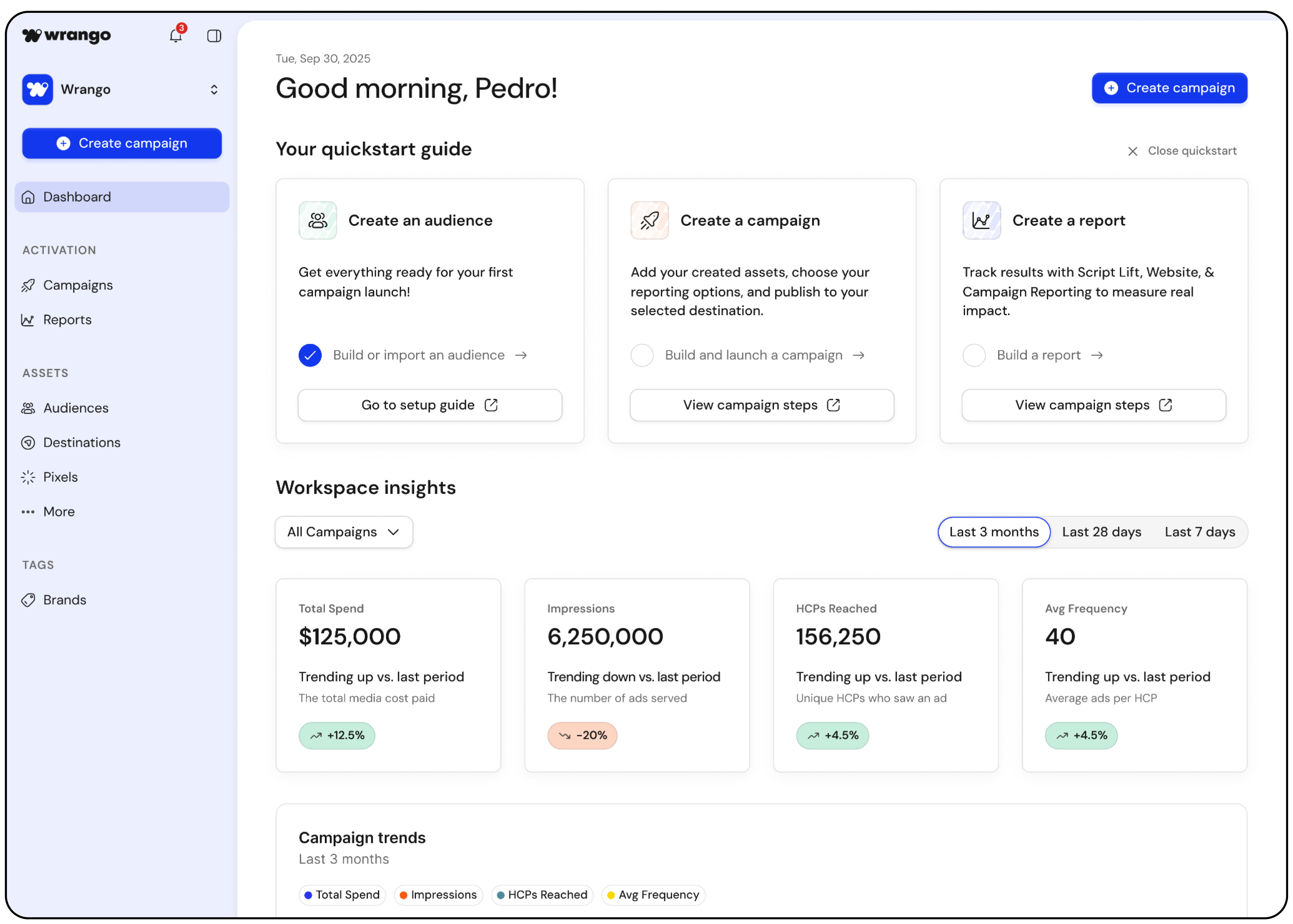Switch to Last 28 days tab
The height and width of the screenshot is (924, 1293).
tap(1101, 532)
